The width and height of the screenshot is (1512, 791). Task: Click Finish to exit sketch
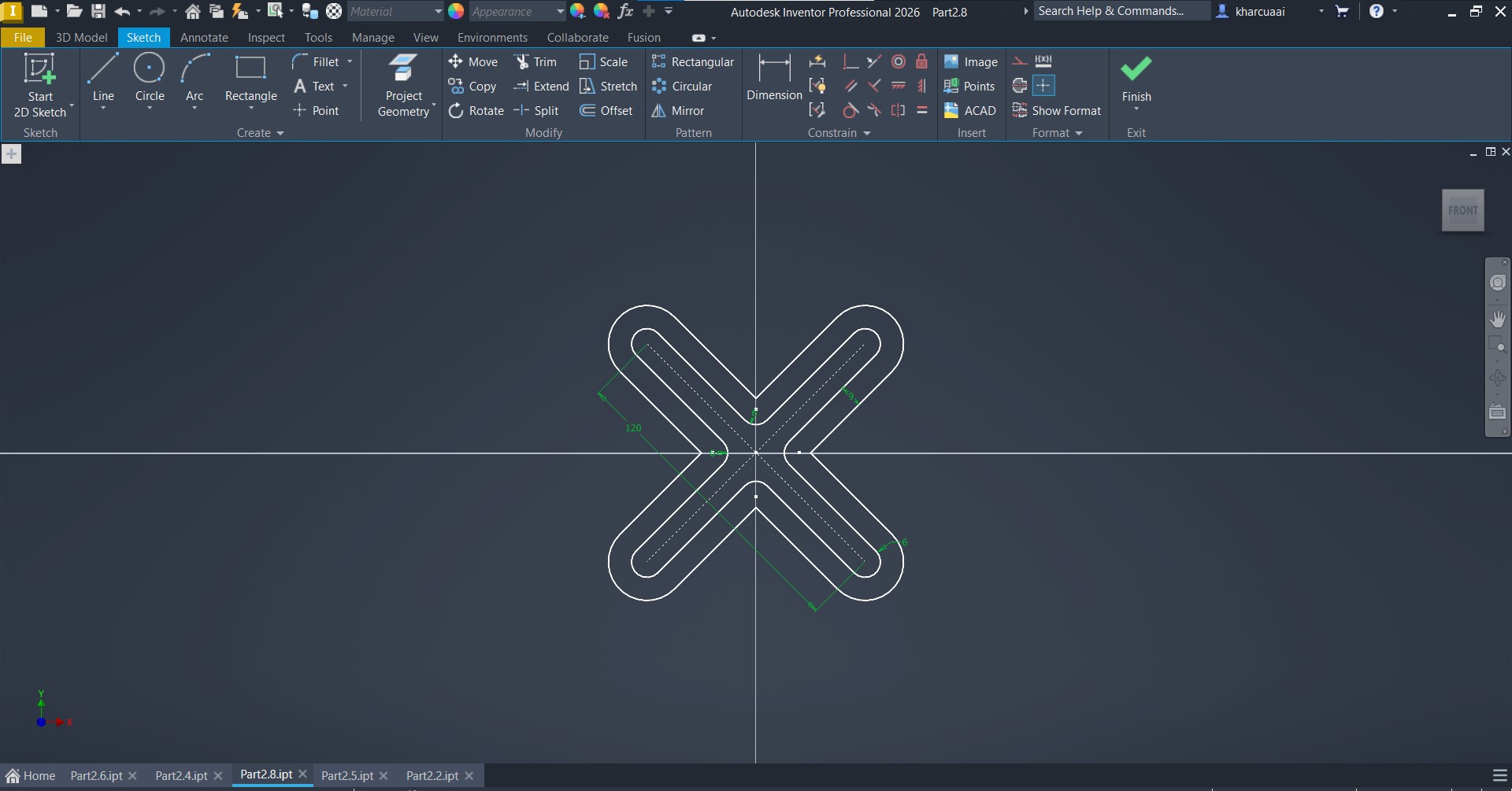(1136, 79)
